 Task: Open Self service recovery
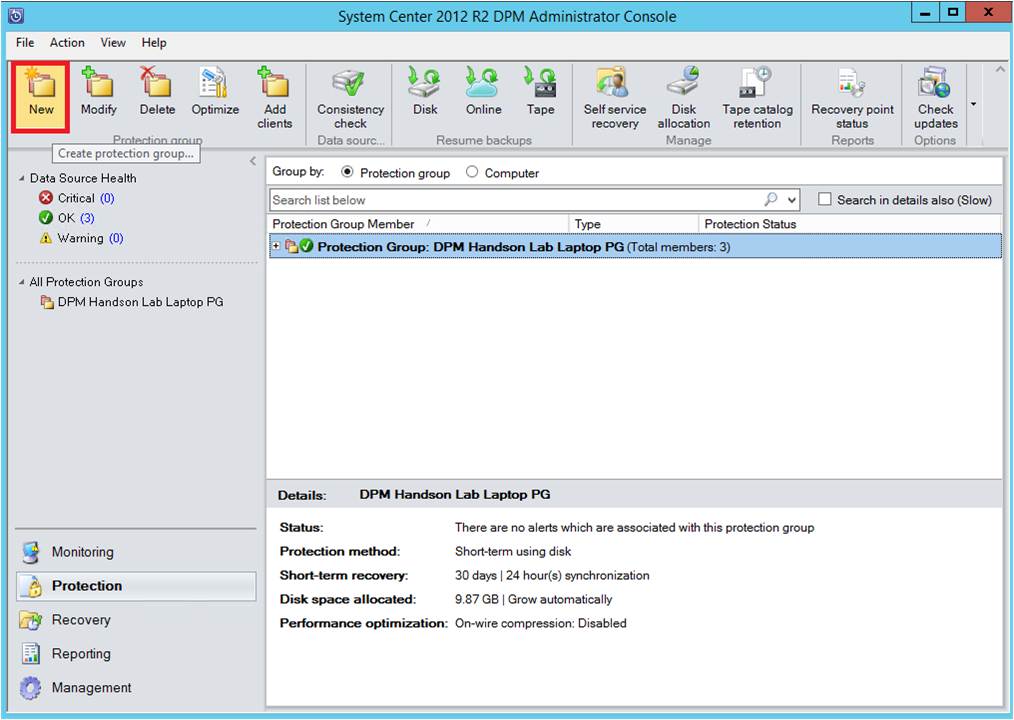click(x=613, y=95)
